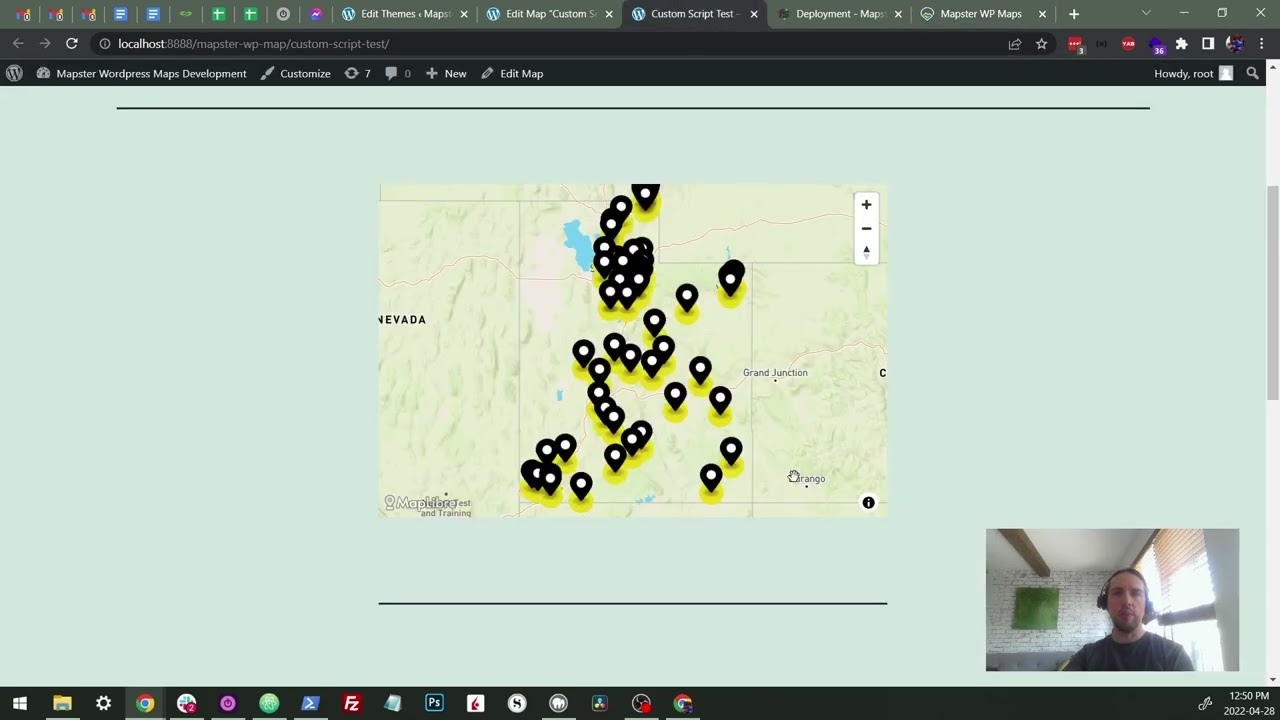Open Slack from the taskbar
Screen dimensions: 1280x720
coord(186,703)
